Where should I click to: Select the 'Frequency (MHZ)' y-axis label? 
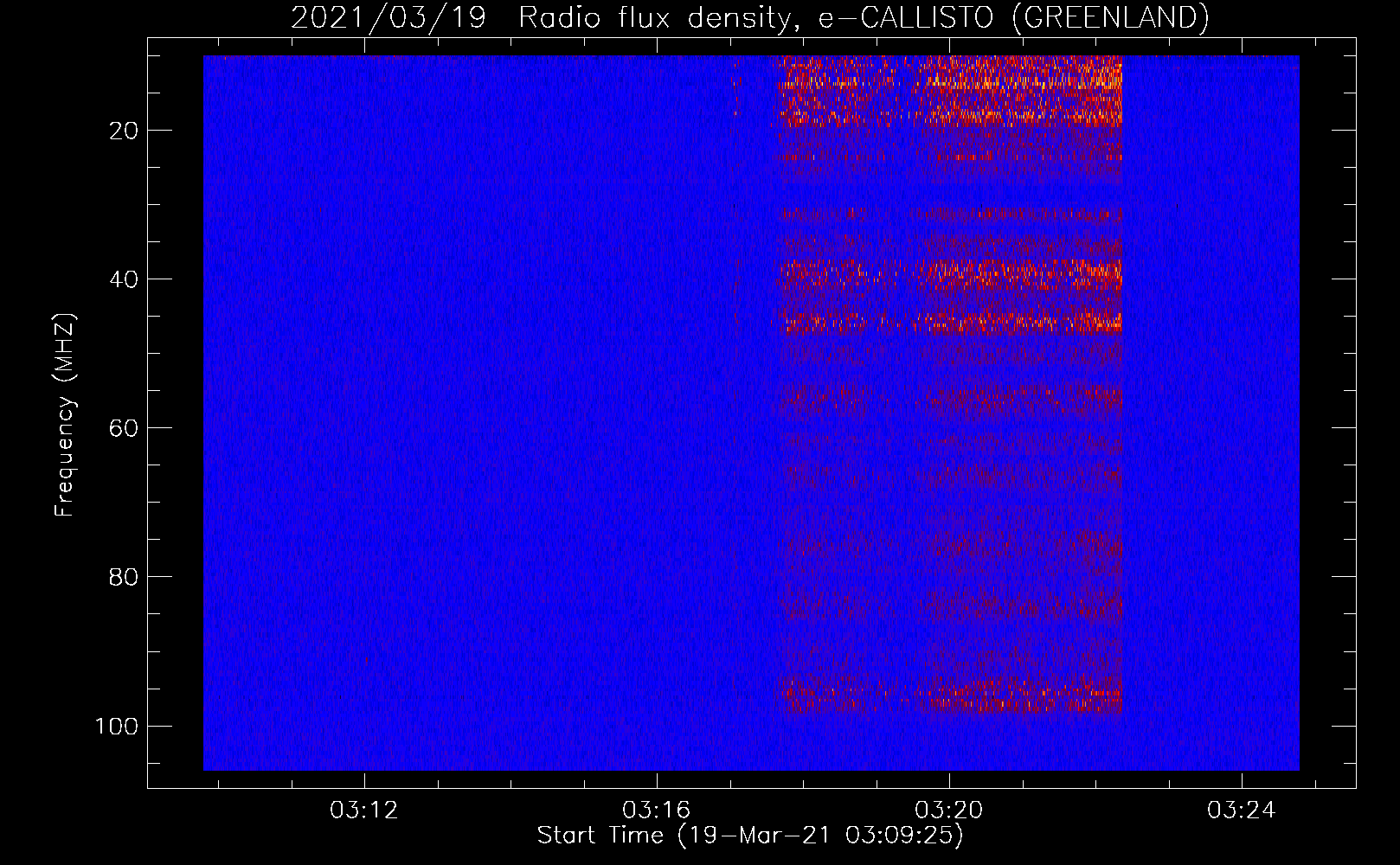click(x=65, y=414)
